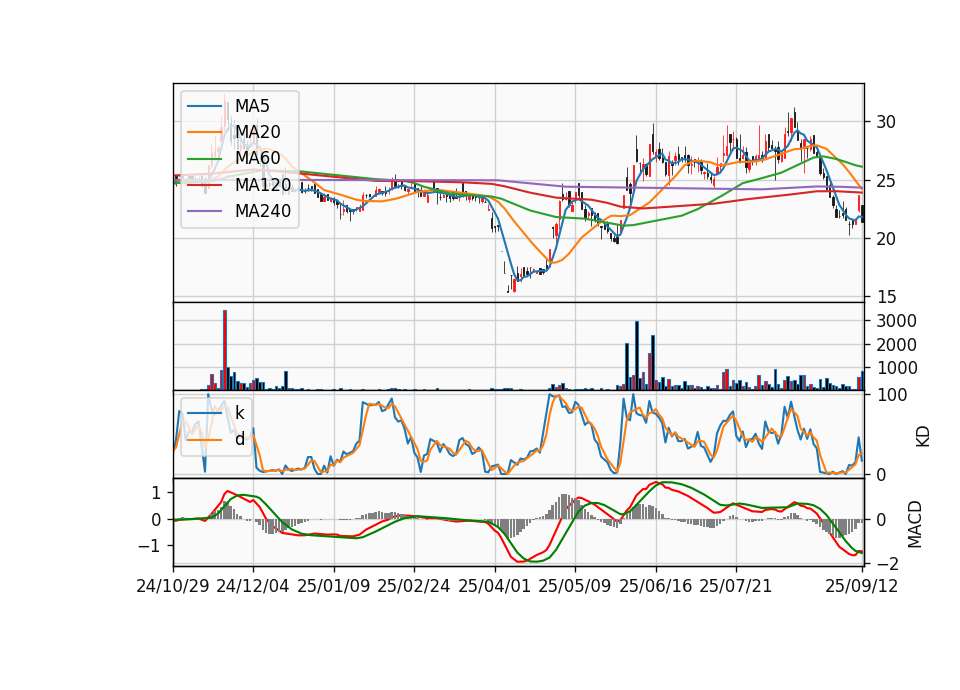
Task: Click the 24/10/29 date label
Action: [x=173, y=586]
